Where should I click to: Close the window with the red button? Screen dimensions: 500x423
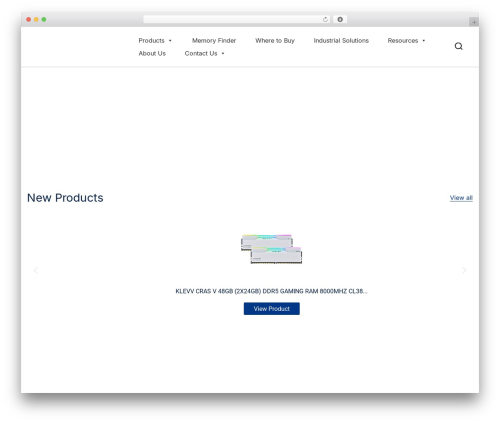29,19
